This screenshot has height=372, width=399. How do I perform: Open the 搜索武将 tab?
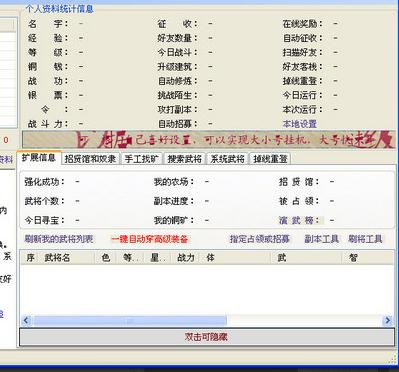[184, 159]
